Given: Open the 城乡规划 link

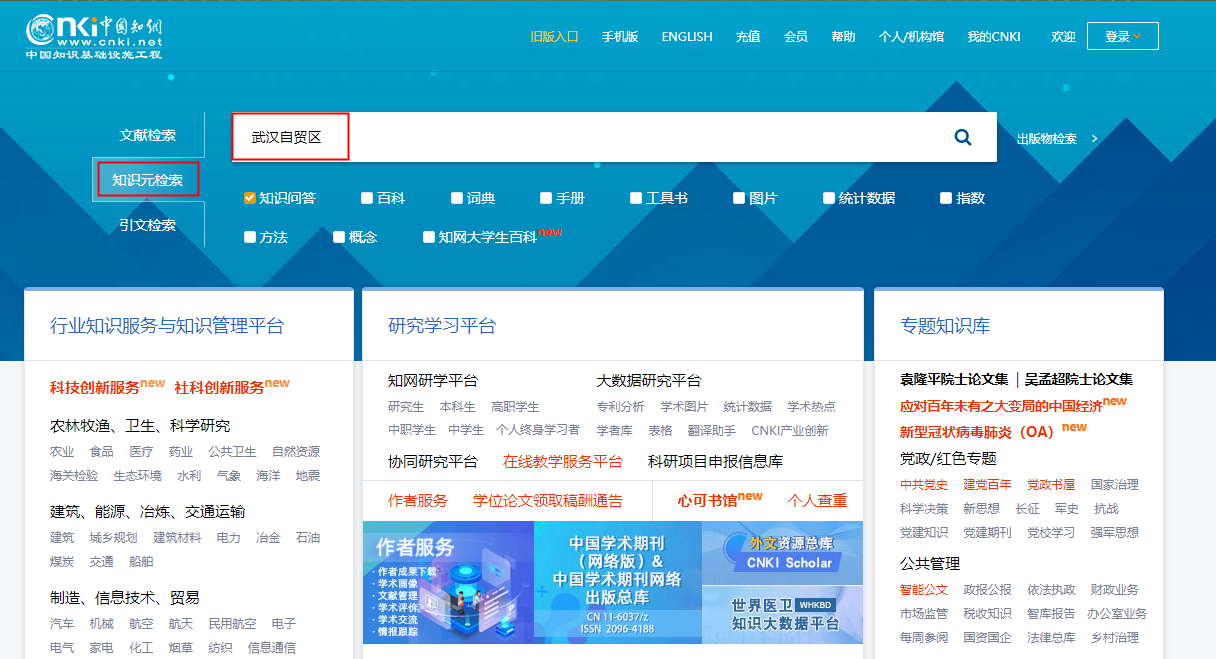Looking at the screenshot, I should click(x=113, y=537).
